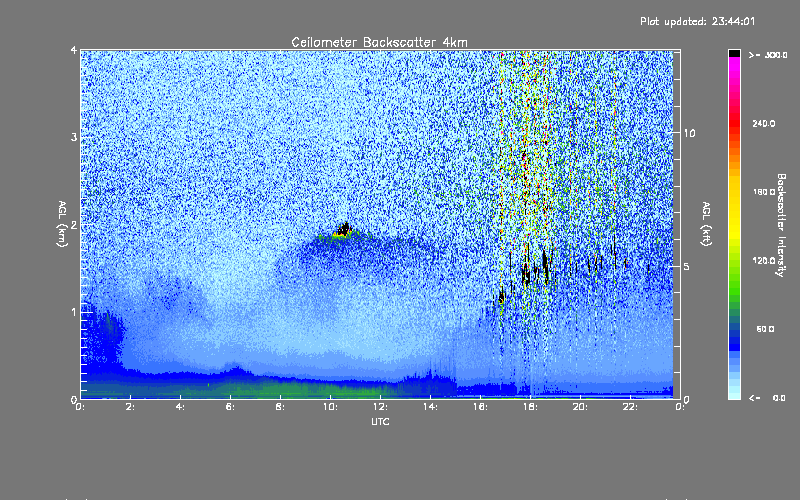
Task: Click the 10 kft tick label
Action: coord(689,133)
